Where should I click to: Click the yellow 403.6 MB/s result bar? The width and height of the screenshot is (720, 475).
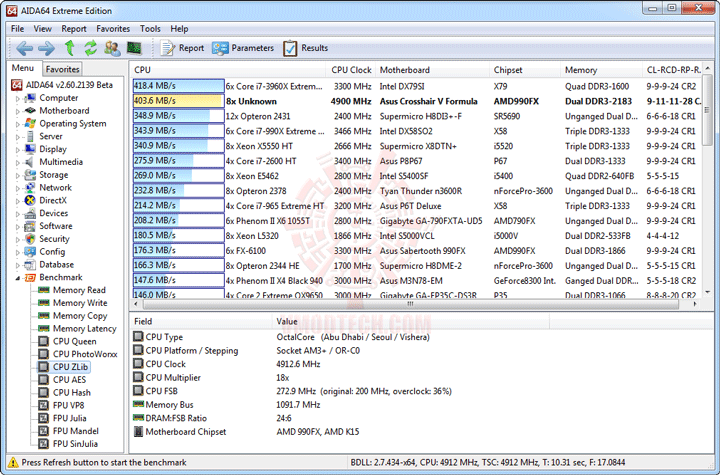(x=178, y=101)
